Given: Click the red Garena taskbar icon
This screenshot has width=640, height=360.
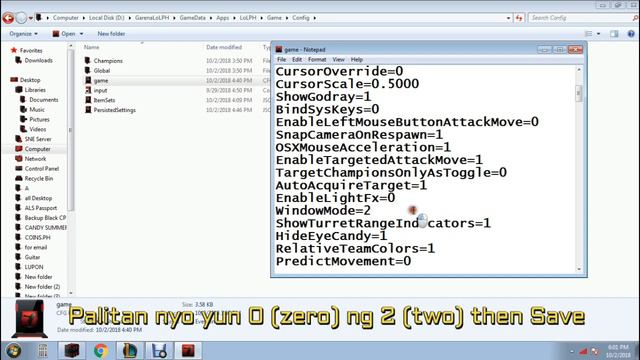Looking at the screenshot, I should click(188, 351).
